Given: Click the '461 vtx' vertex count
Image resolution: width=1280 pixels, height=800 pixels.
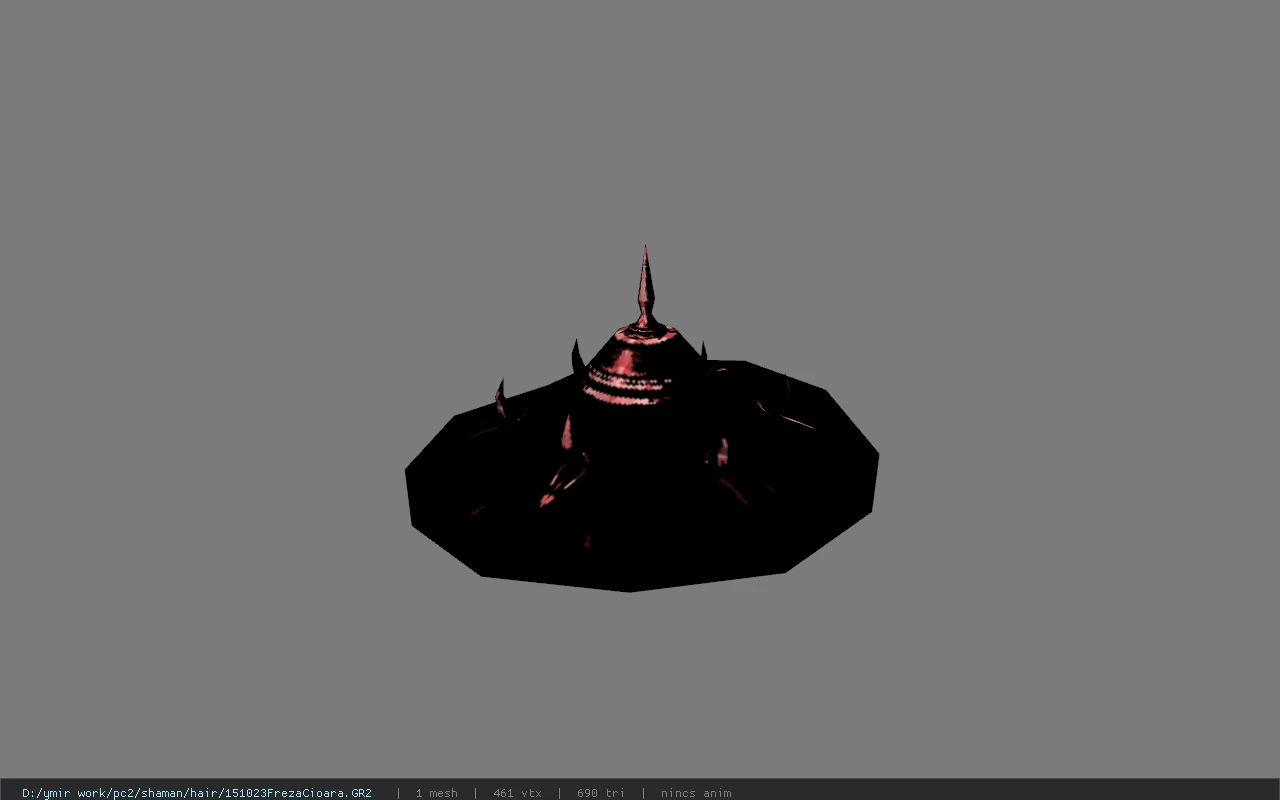Looking at the screenshot, I should (x=517, y=793).
